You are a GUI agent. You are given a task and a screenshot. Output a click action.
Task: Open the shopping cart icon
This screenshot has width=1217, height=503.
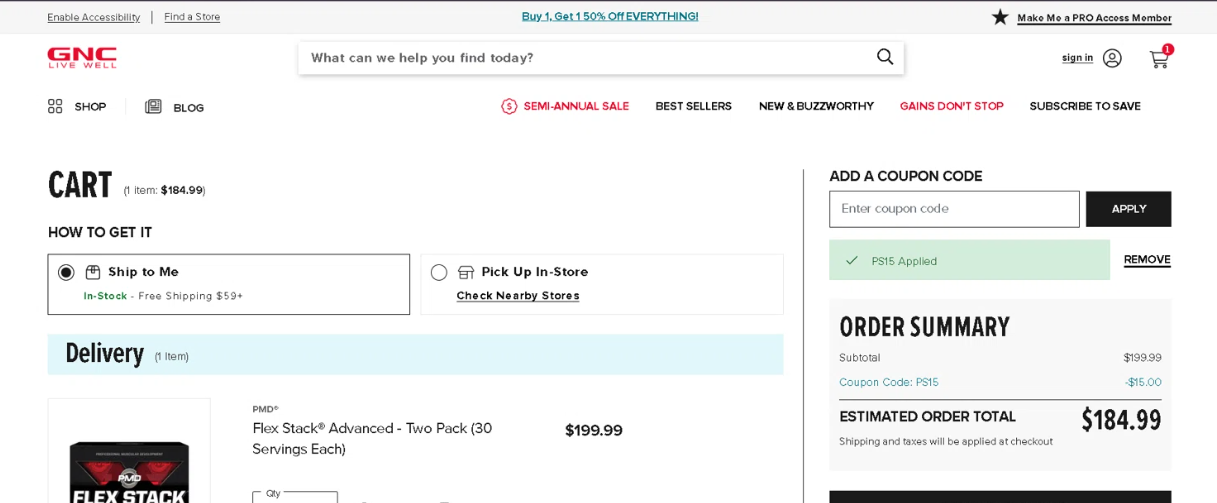click(x=1159, y=58)
